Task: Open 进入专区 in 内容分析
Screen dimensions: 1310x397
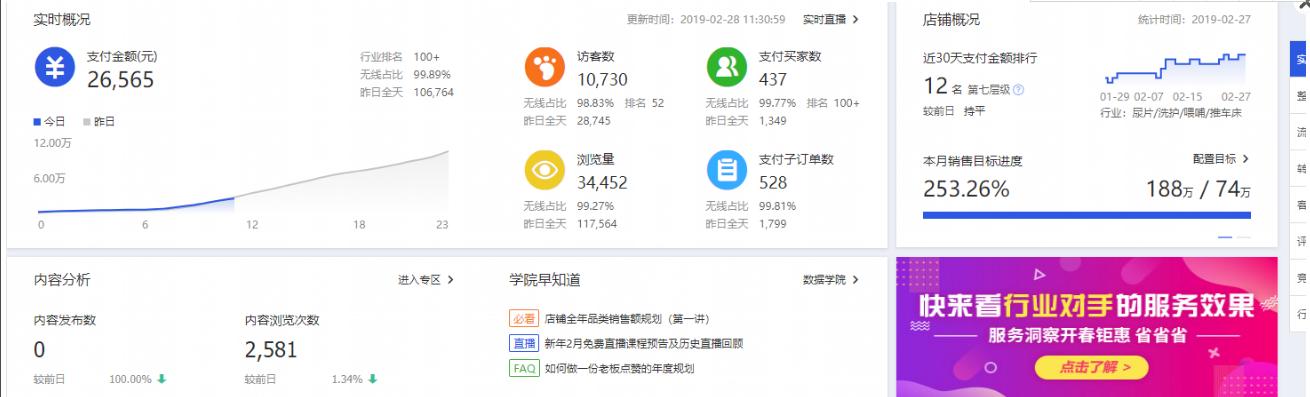Action: pos(426,280)
